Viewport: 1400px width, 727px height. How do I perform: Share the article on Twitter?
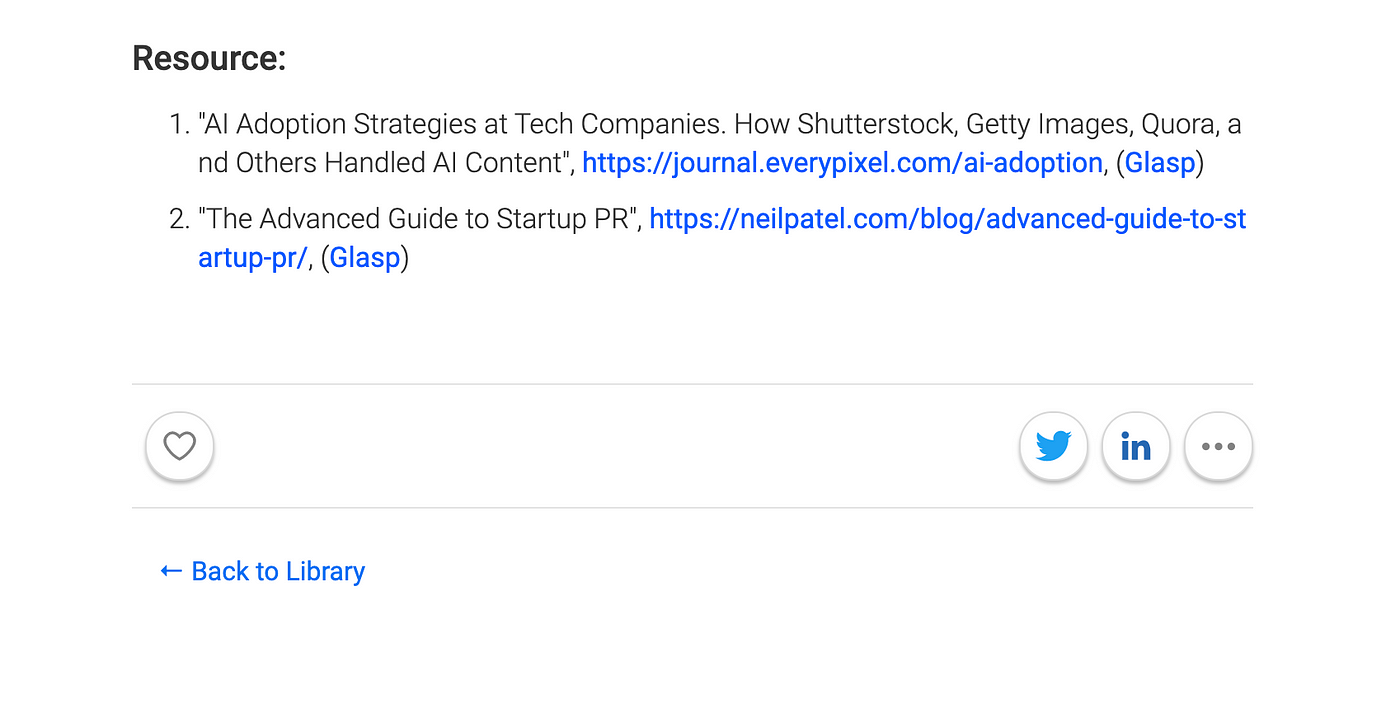(x=1053, y=446)
